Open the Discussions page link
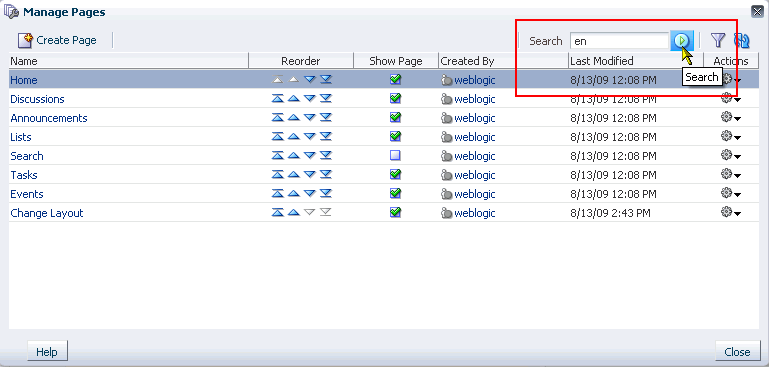Image resolution: width=769 pixels, height=378 pixels. point(37,99)
